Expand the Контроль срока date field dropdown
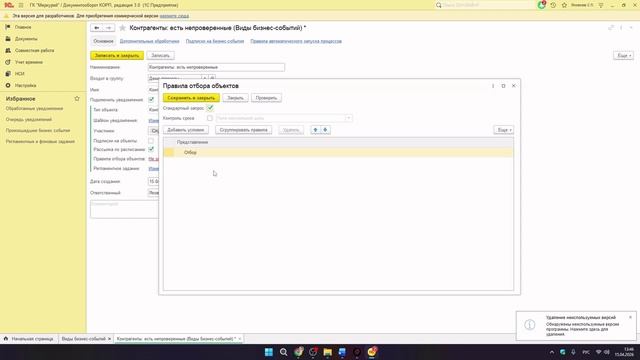Image resolution: width=640 pixels, height=360 pixels. (x=348, y=118)
